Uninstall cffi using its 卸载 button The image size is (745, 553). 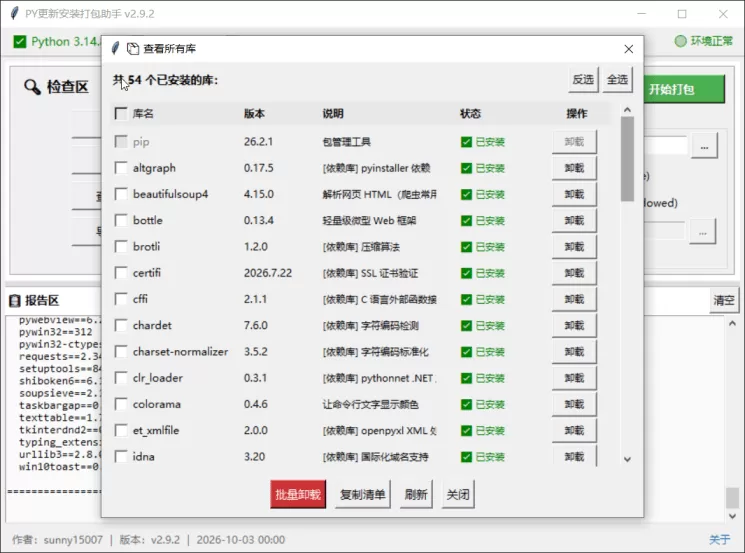tap(574, 299)
